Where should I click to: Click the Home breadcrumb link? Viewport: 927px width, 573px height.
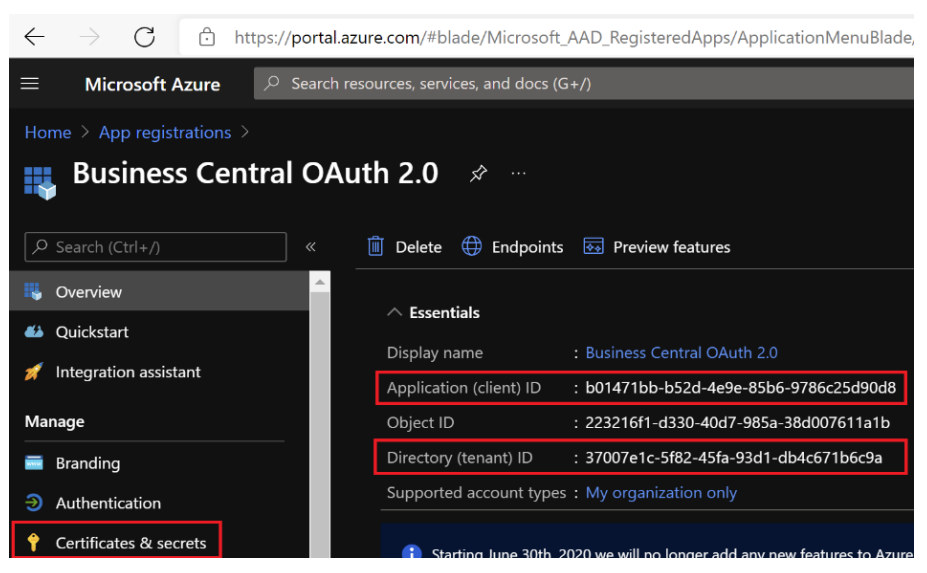coord(48,132)
